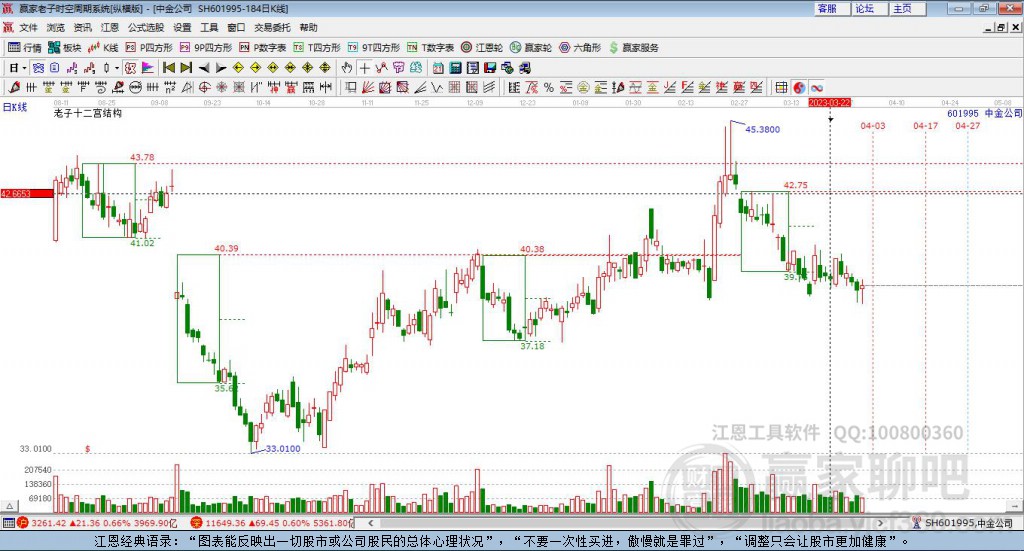Click the grid table icon
Image resolution: width=1024 pixels, height=551 pixels.
point(780,87)
